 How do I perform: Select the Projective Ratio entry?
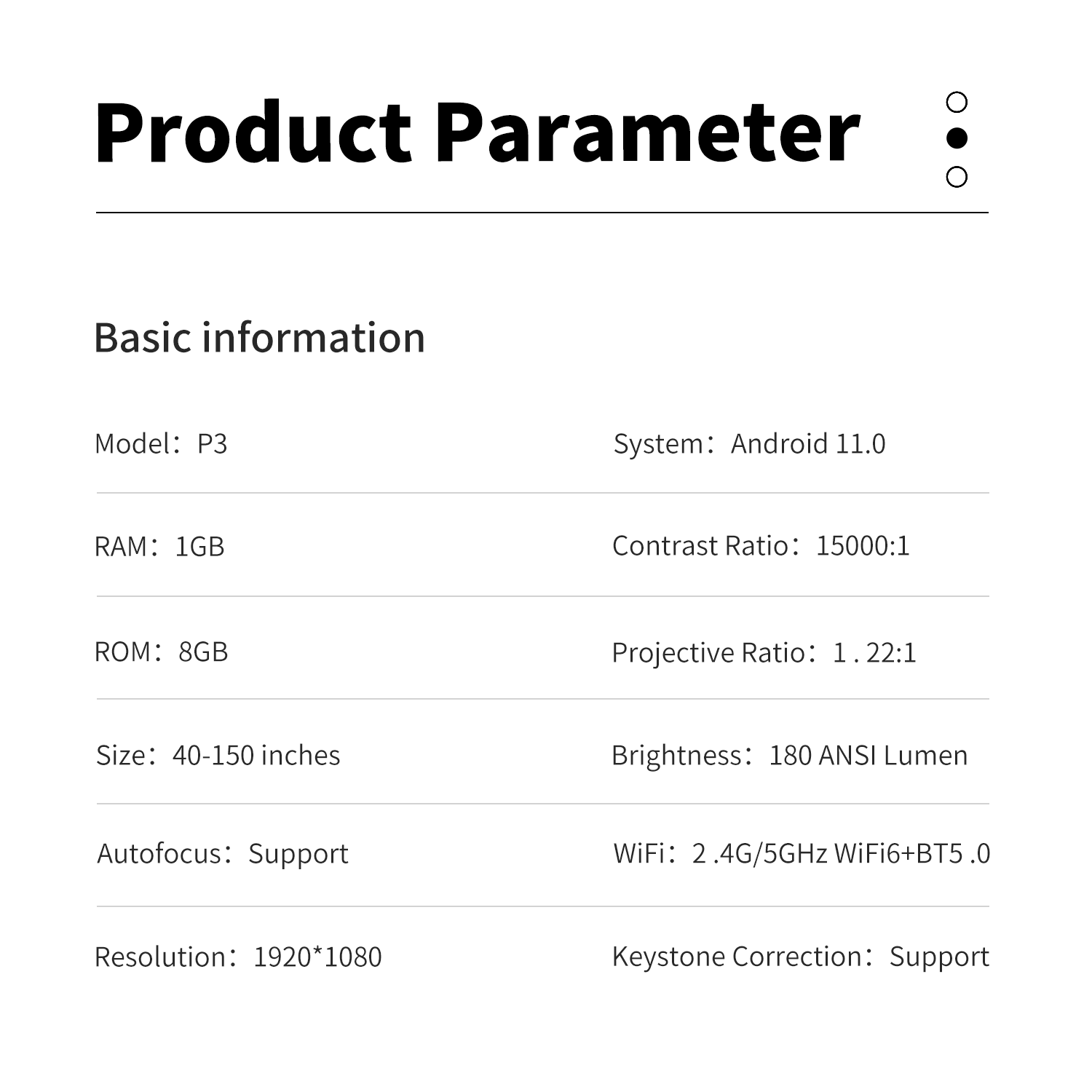point(764,652)
